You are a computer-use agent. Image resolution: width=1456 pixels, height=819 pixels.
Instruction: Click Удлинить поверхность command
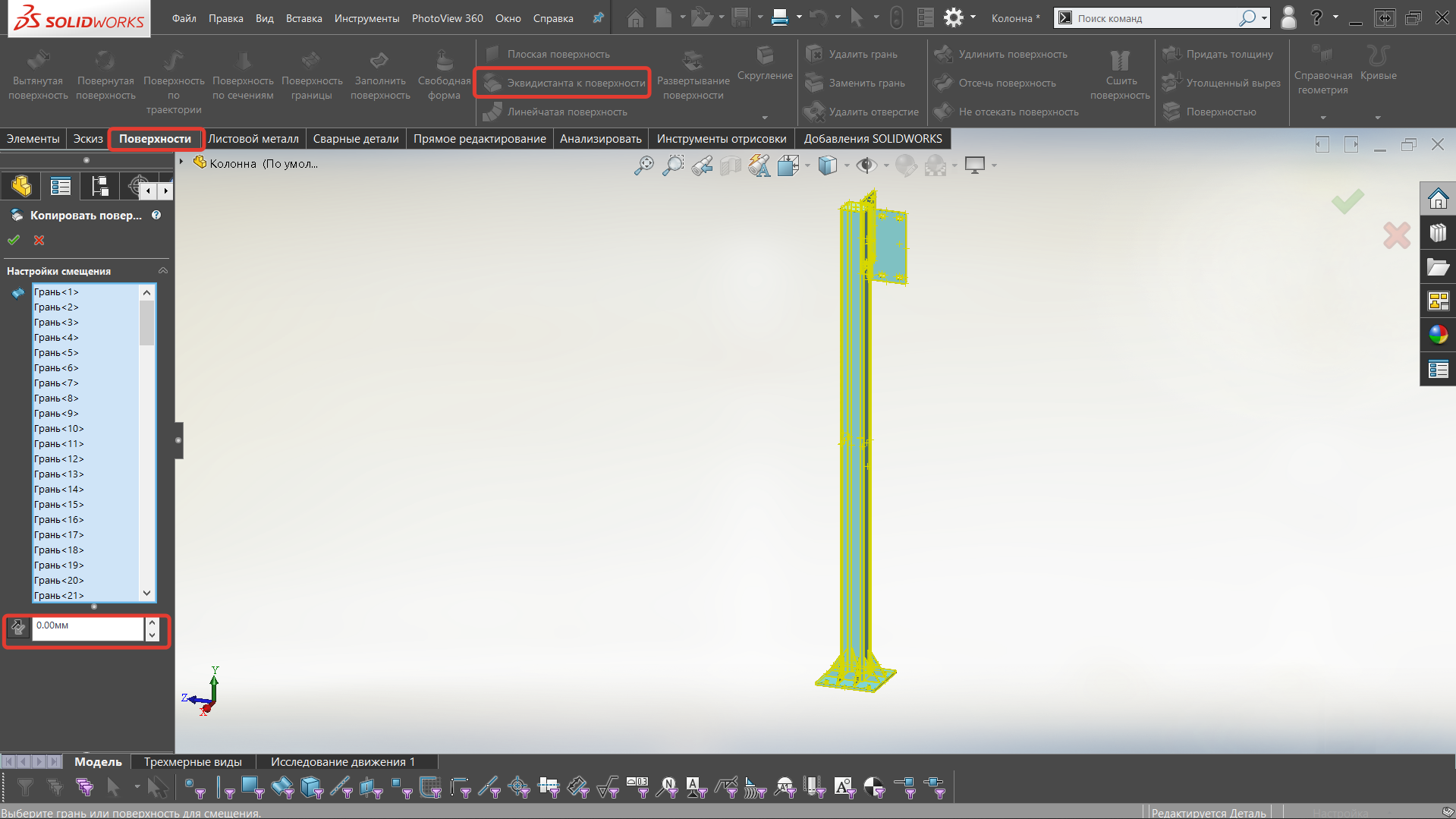(x=1002, y=54)
